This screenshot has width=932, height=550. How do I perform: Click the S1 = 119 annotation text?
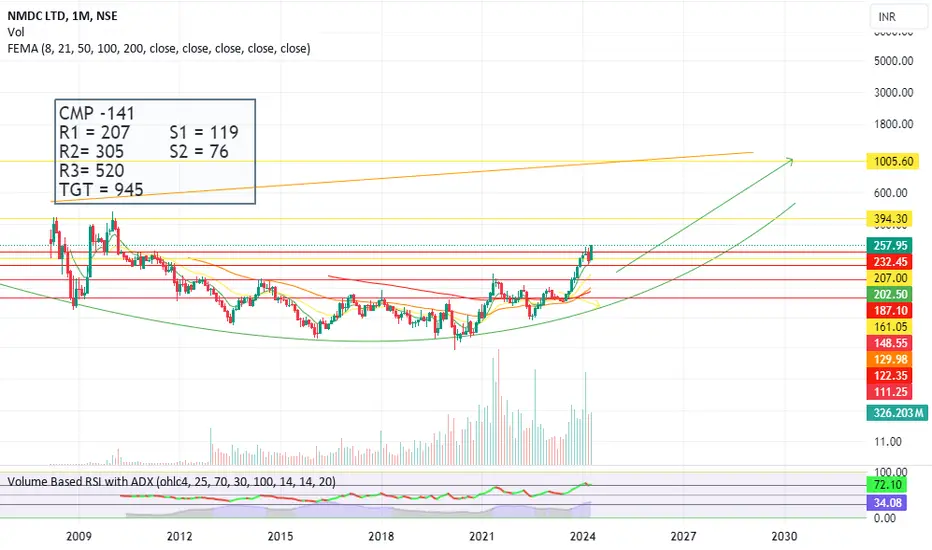[204, 132]
